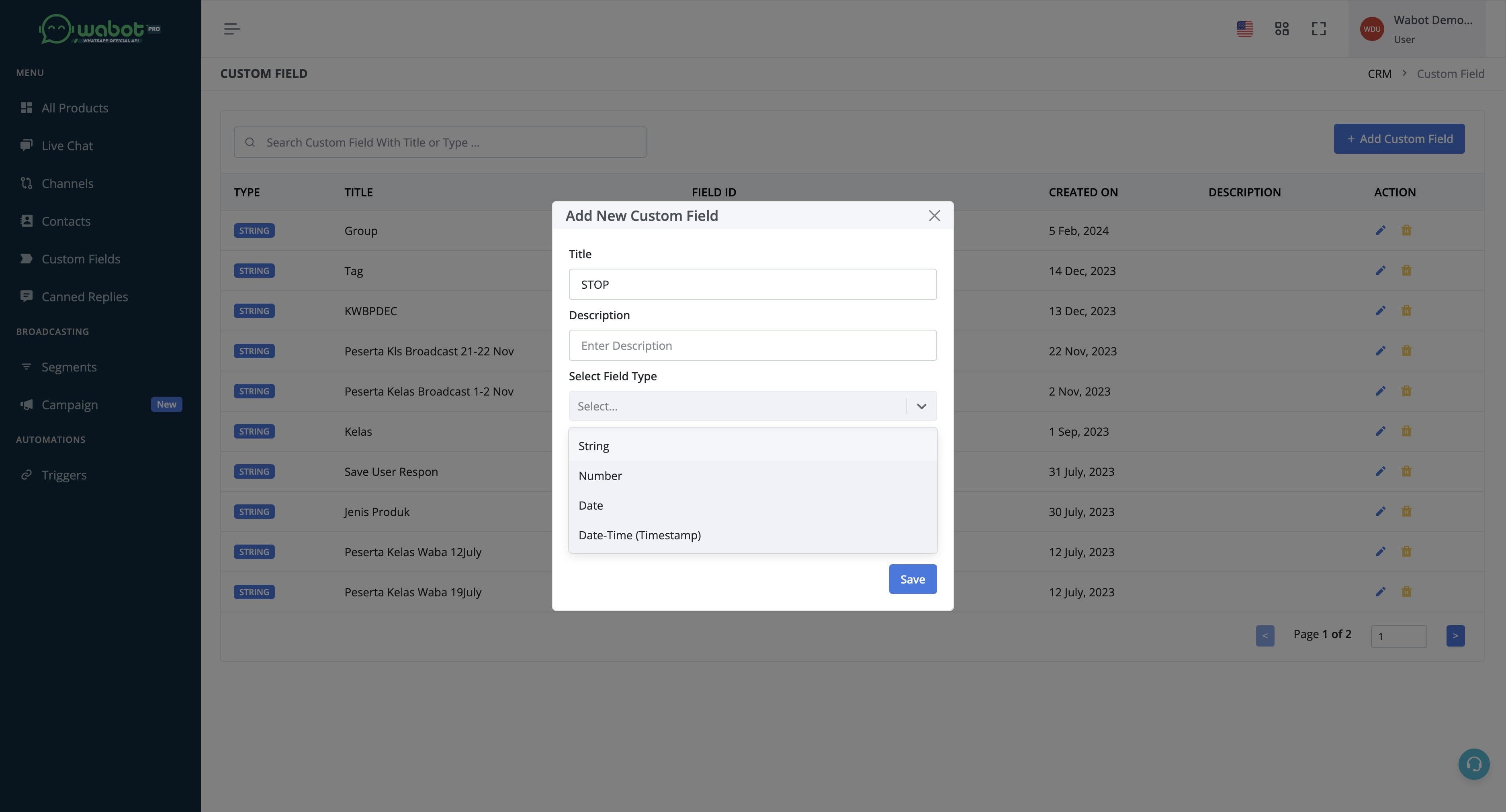This screenshot has height=812, width=1506.
Task: Choose Date-Time (Timestamp) field type option
Action: (753, 535)
